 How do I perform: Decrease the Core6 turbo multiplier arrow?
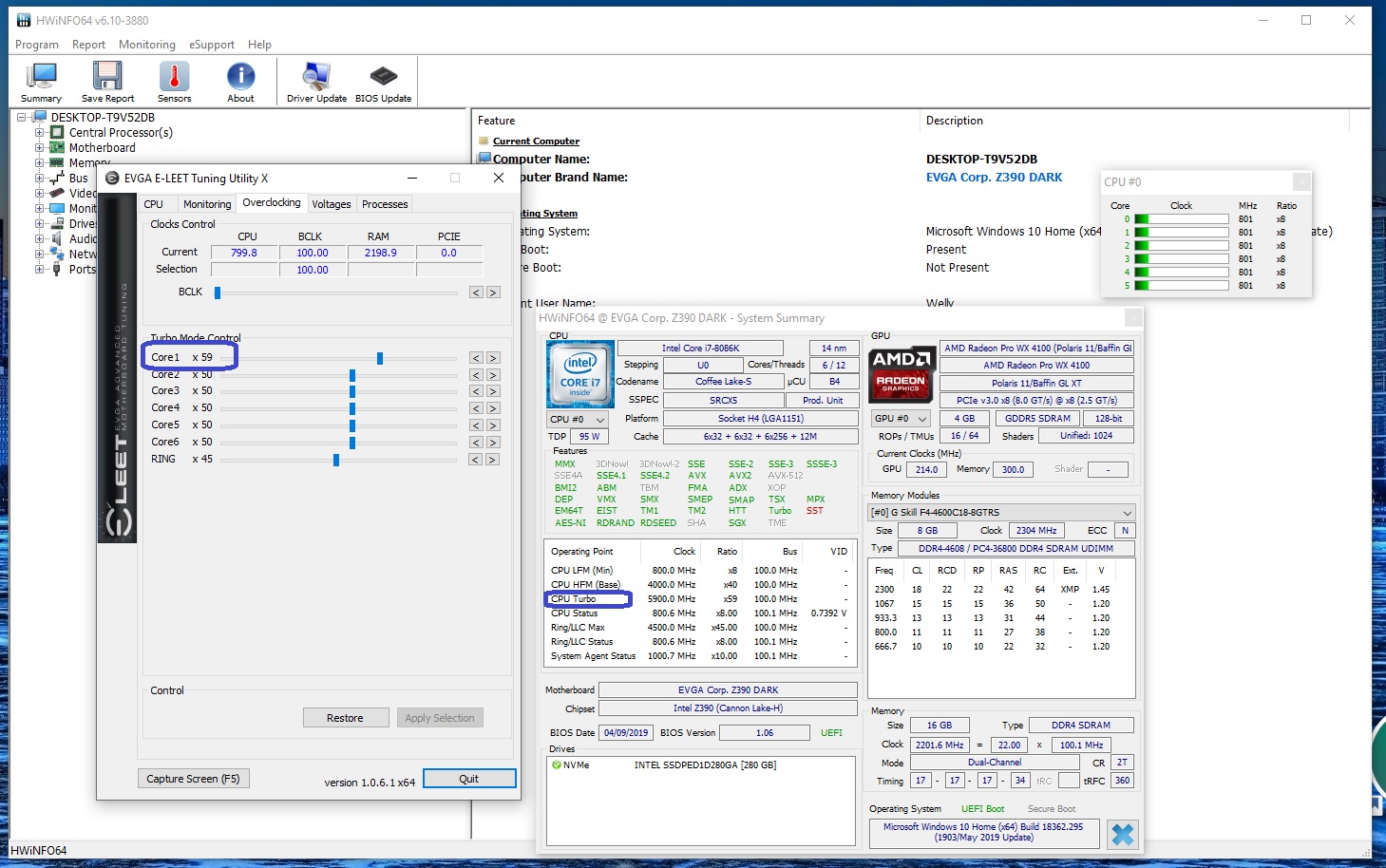point(476,443)
